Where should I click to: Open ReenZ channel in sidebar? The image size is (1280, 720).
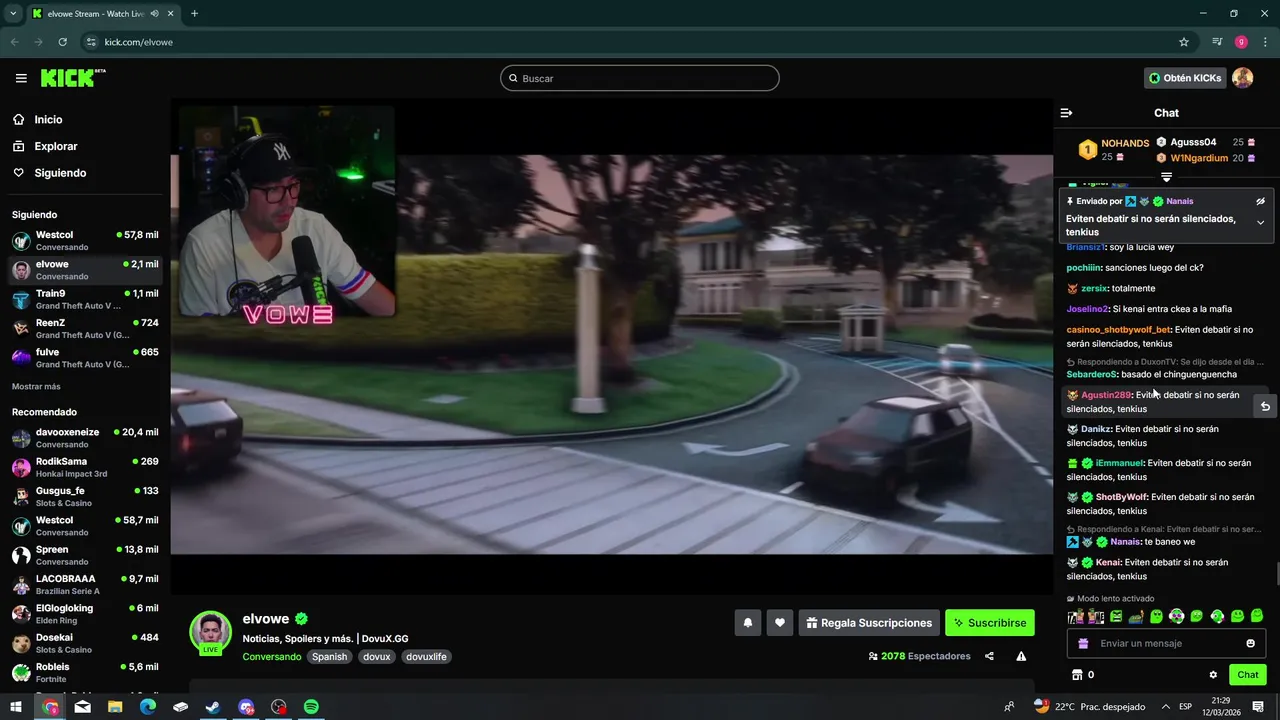pyautogui.click(x=84, y=329)
